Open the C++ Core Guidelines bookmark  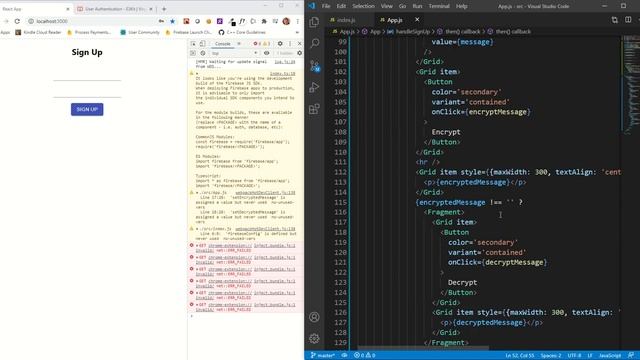pos(242,32)
